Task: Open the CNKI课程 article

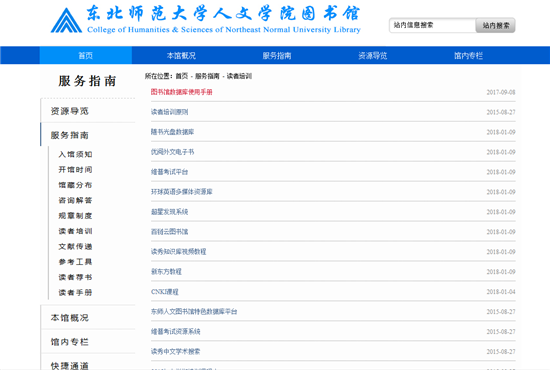Action: click(x=165, y=292)
